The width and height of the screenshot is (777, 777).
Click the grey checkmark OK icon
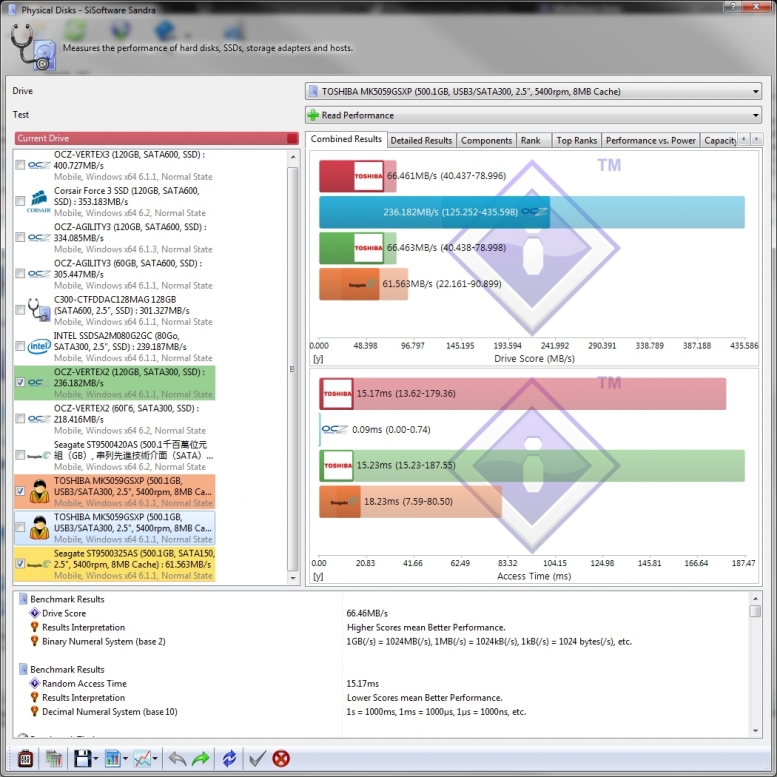(257, 759)
